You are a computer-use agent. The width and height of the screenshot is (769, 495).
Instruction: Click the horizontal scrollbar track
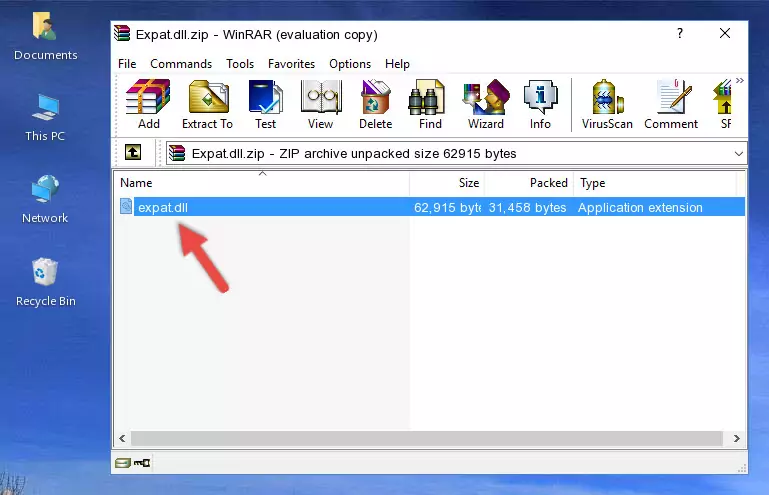(427, 438)
